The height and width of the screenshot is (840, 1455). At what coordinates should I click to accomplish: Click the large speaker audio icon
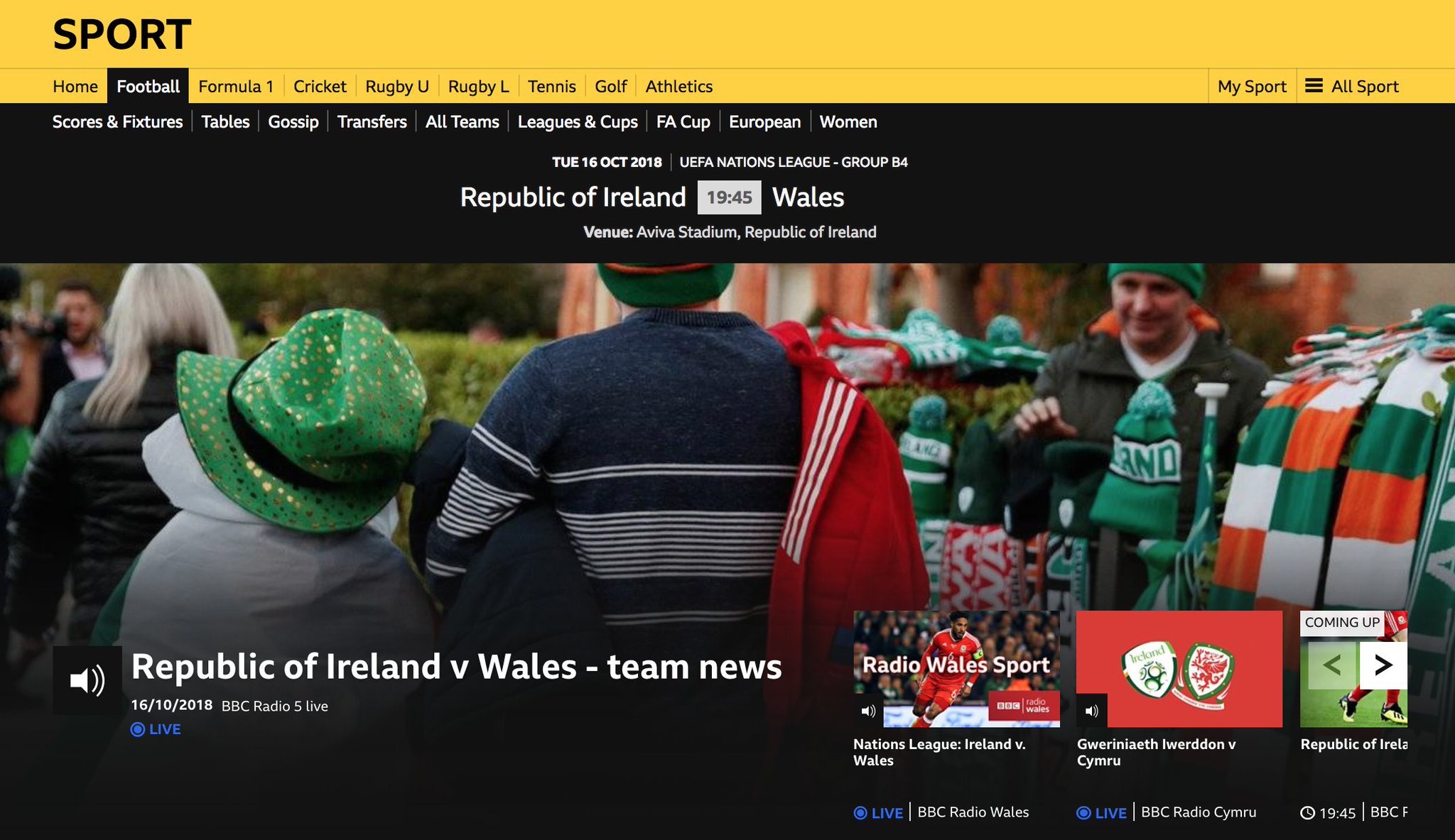[x=87, y=680]
